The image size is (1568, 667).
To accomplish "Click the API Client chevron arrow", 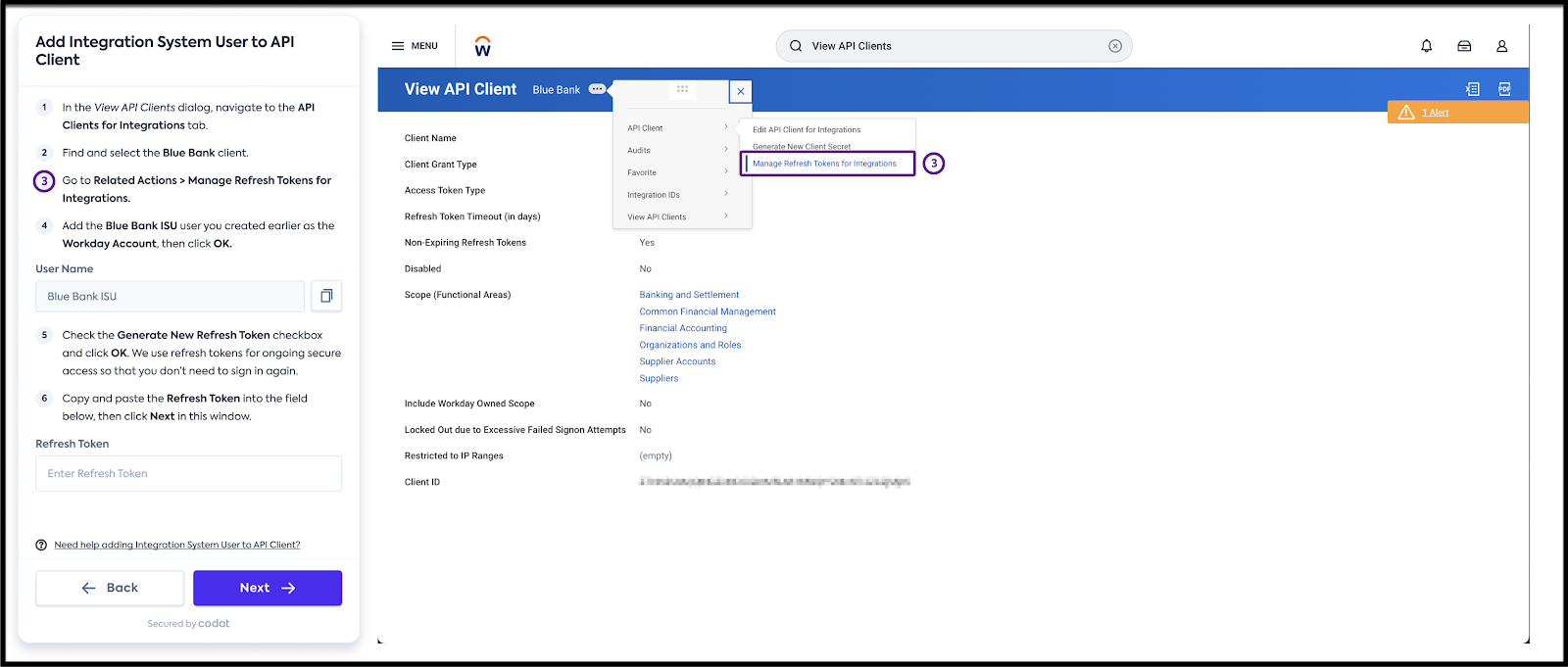I will coord(726,127).
